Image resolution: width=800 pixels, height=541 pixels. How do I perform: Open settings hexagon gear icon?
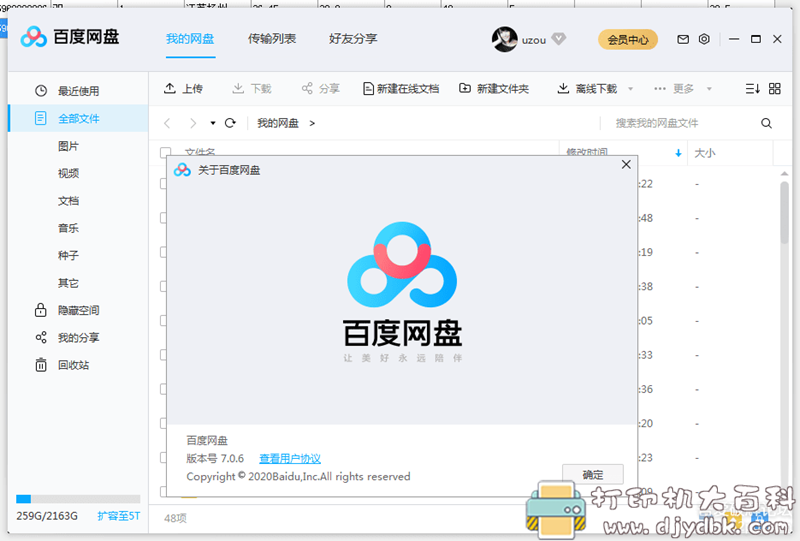704,39
